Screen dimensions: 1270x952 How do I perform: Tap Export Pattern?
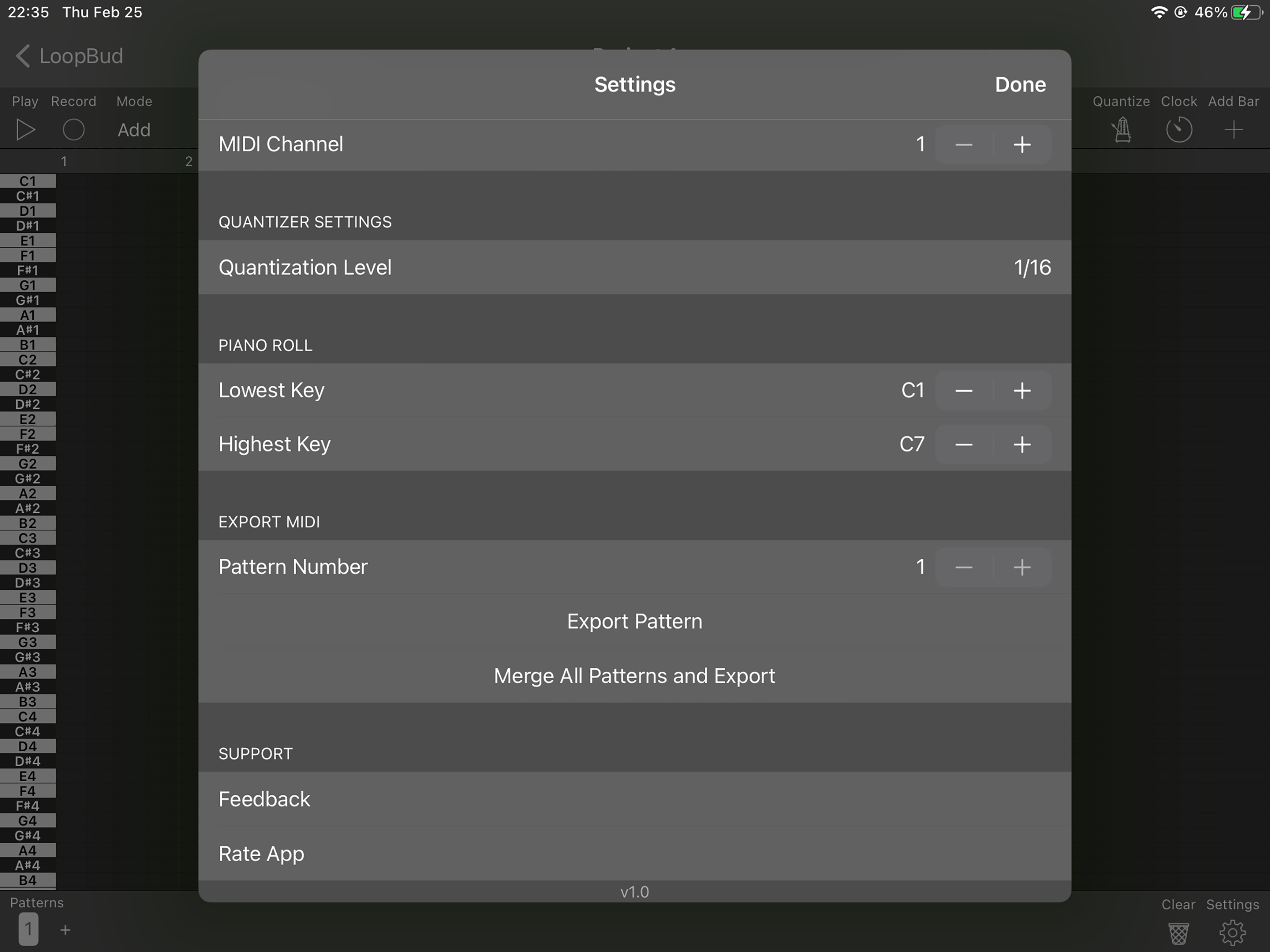click(x=635, y=621)
